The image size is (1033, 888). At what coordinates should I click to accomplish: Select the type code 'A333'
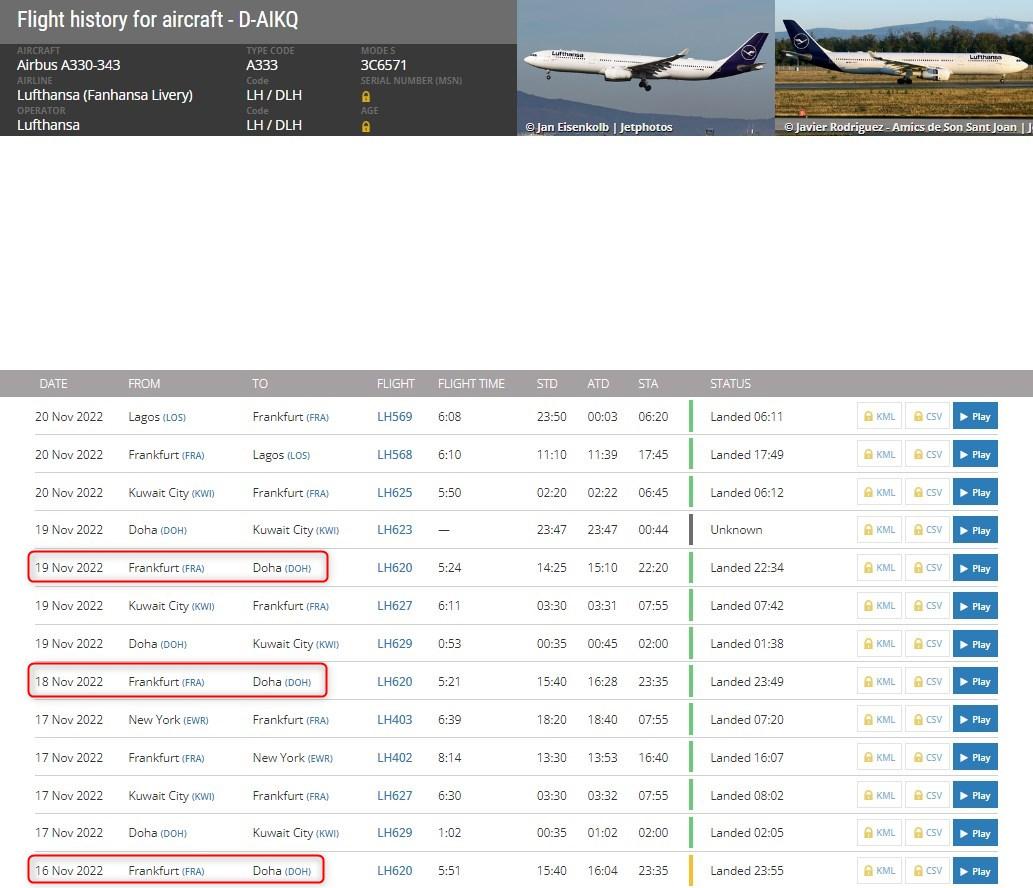(x=262, y=65)
